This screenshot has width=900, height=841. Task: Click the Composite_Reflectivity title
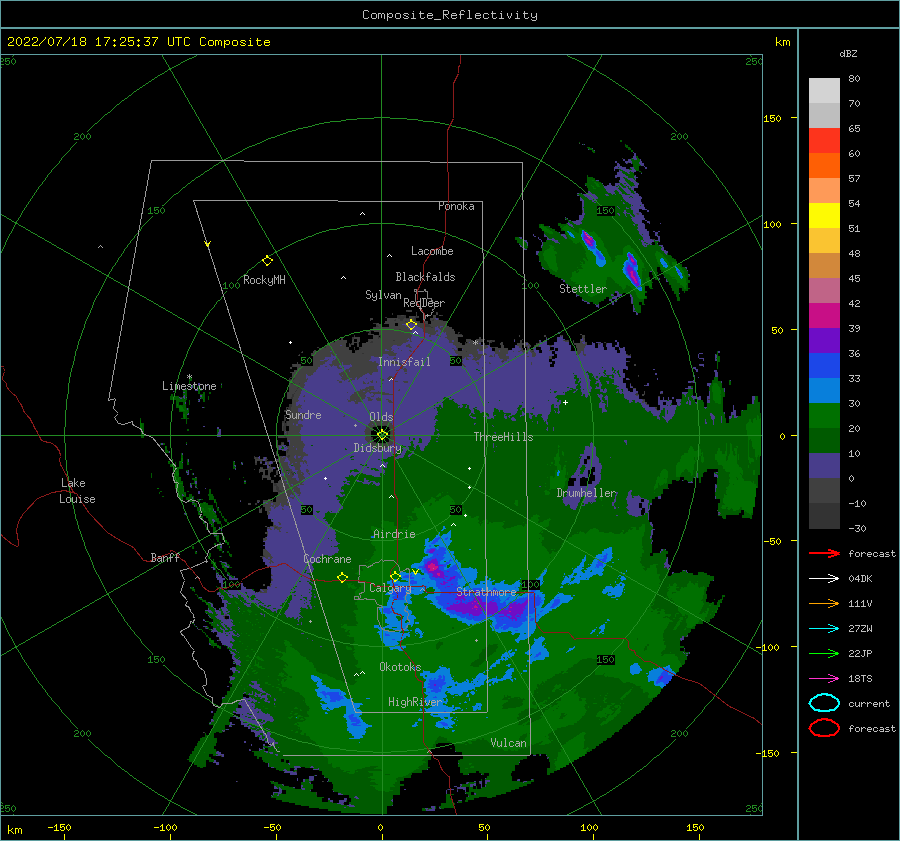pos(450,15)
